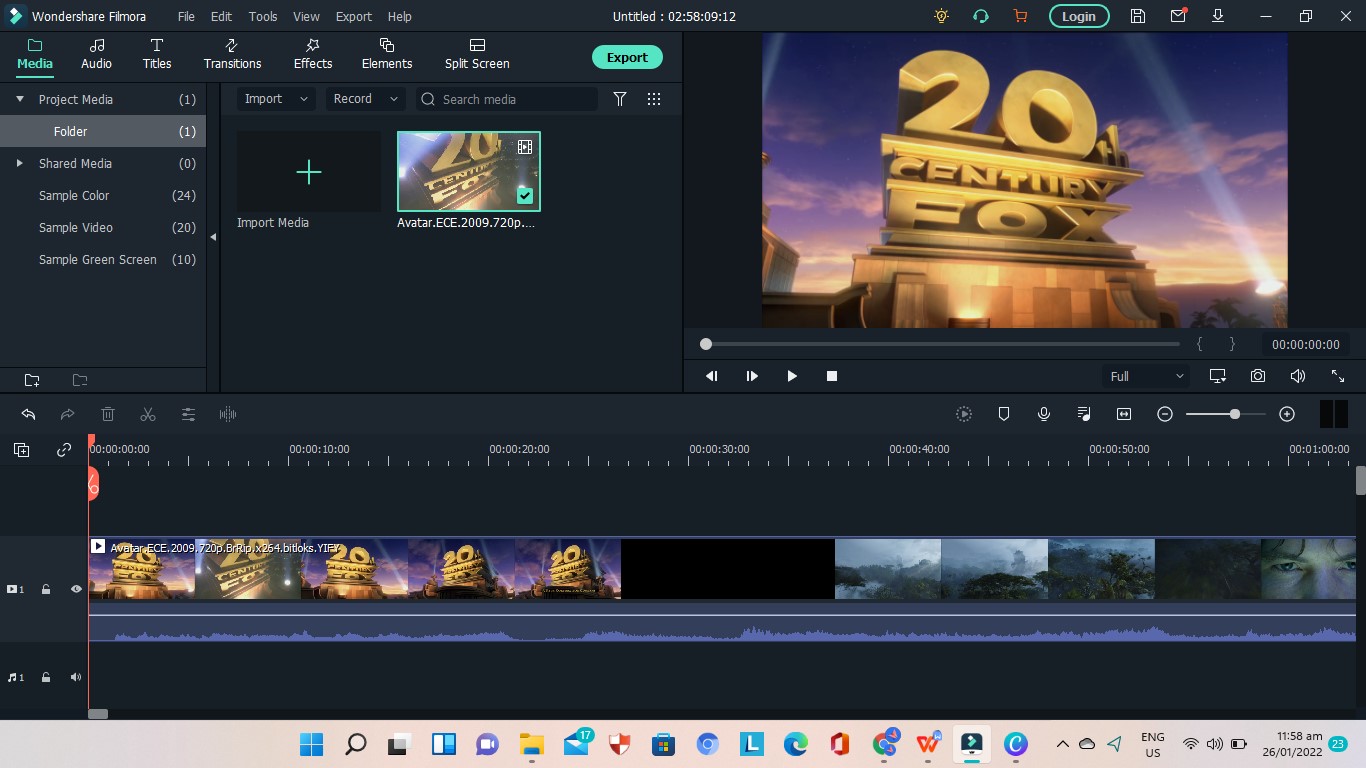Click the play frame-by-frame button
The image size is (1366, 768).
coord(752,376)
